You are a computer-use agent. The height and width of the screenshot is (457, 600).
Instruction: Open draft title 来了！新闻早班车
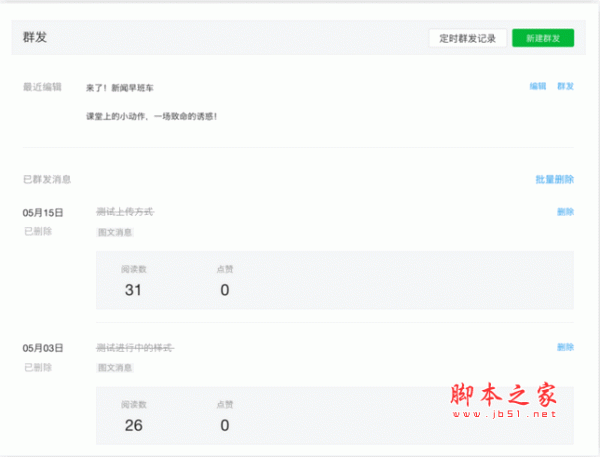point(120,88)
